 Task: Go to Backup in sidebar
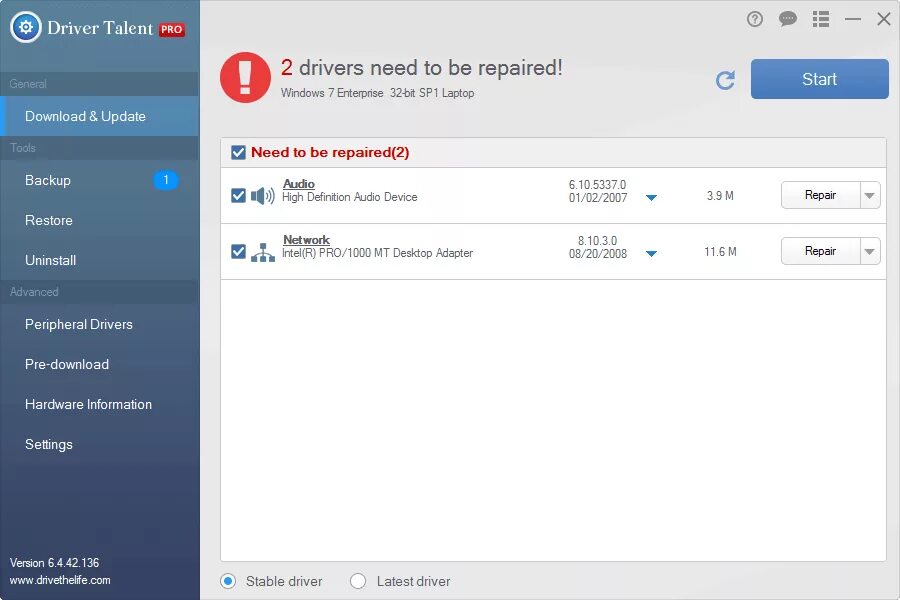click(x=99, y=180)
